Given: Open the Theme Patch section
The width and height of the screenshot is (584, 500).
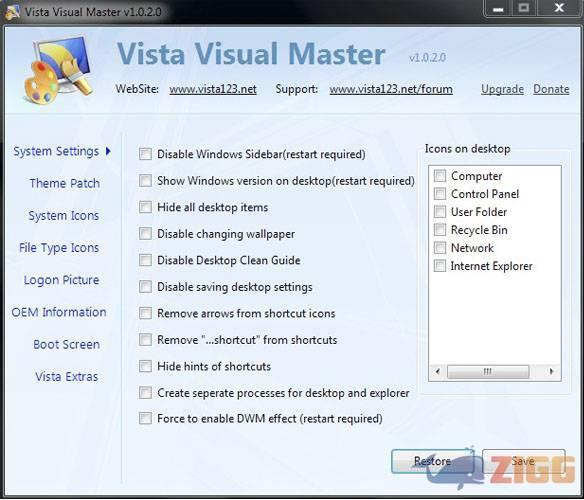Looking at the screenshot, I should pos(64,183).
